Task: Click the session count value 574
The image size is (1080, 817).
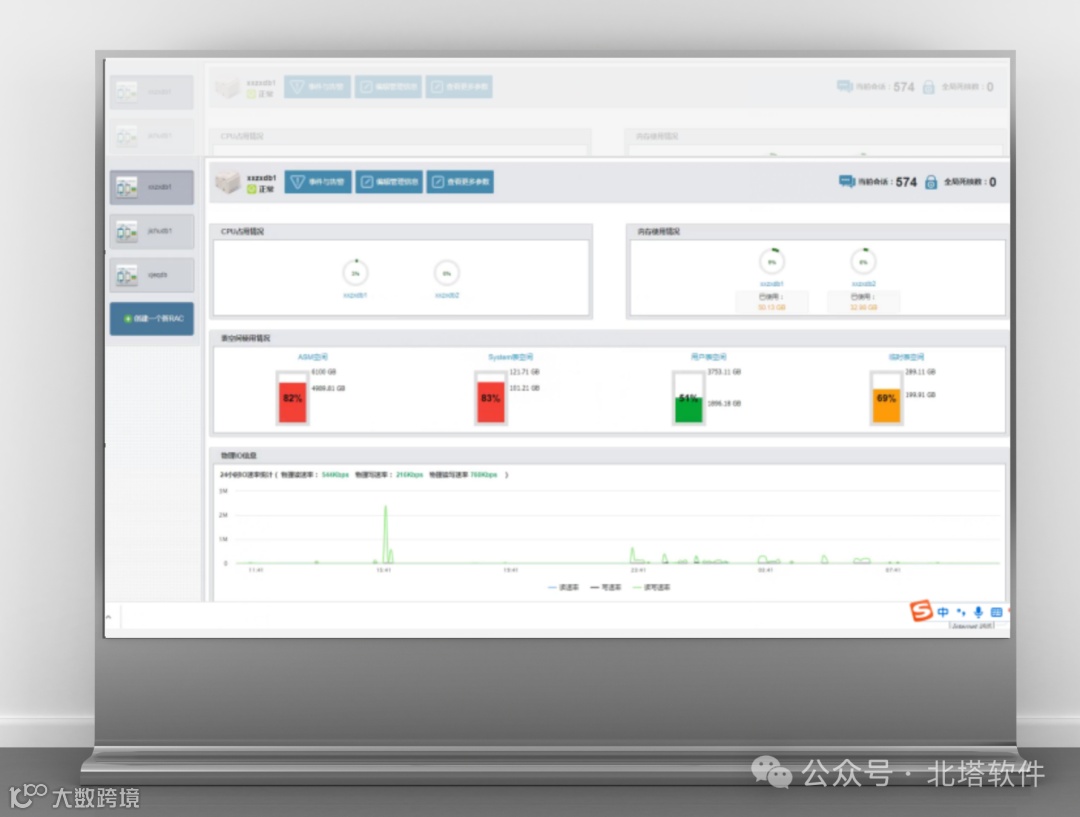Action: click(x=906, y=182)
